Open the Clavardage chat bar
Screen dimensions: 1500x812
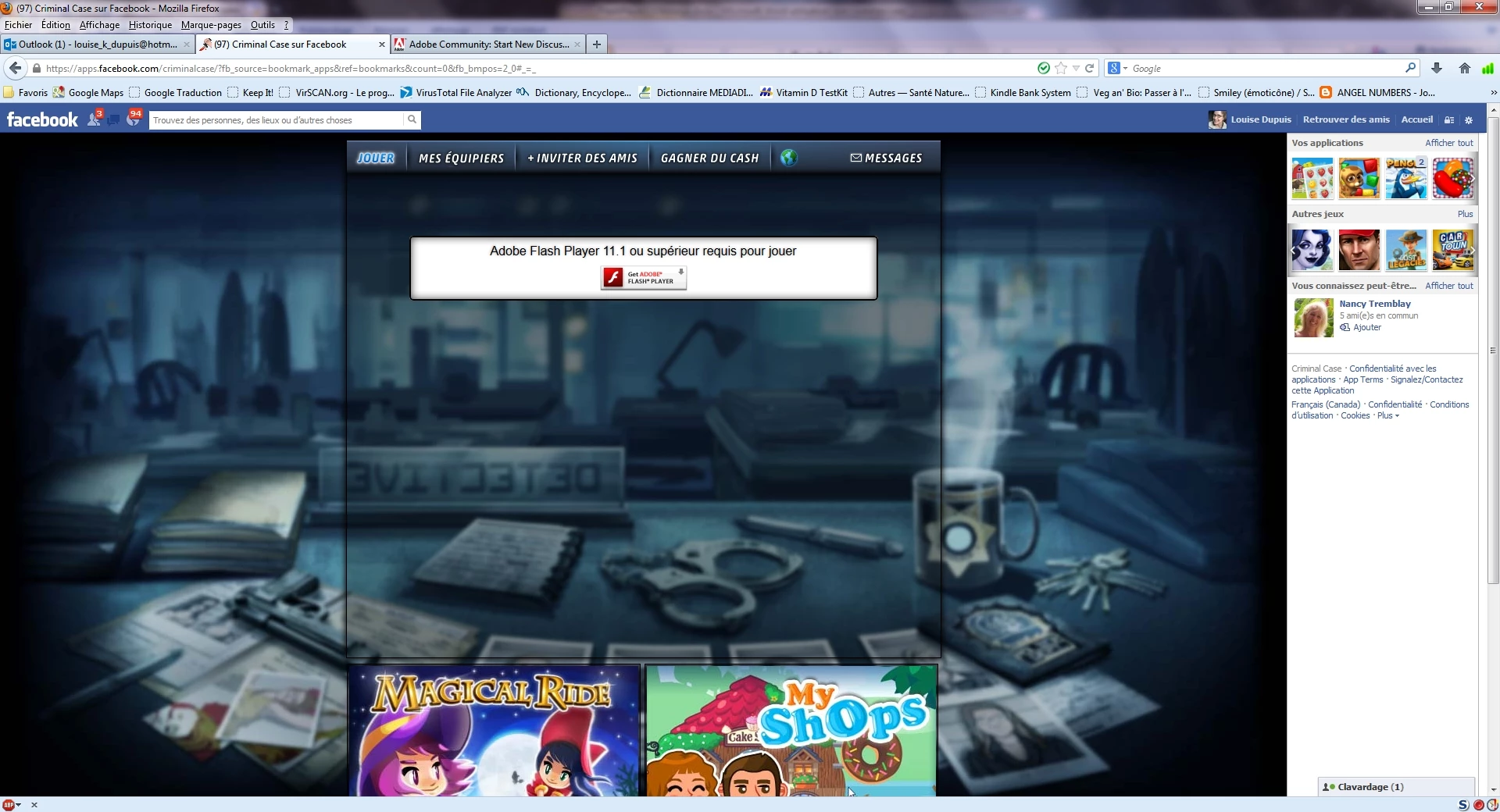point(1396,787)
